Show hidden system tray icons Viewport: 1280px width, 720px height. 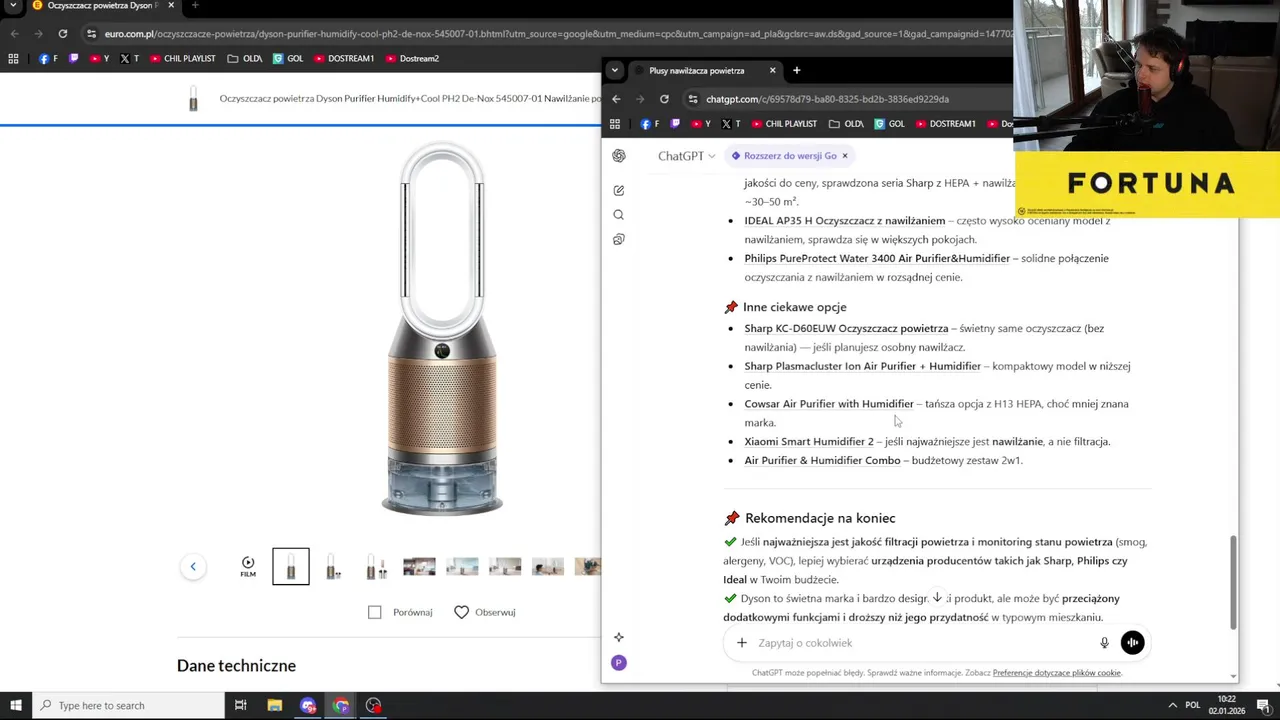[1173, 705]
